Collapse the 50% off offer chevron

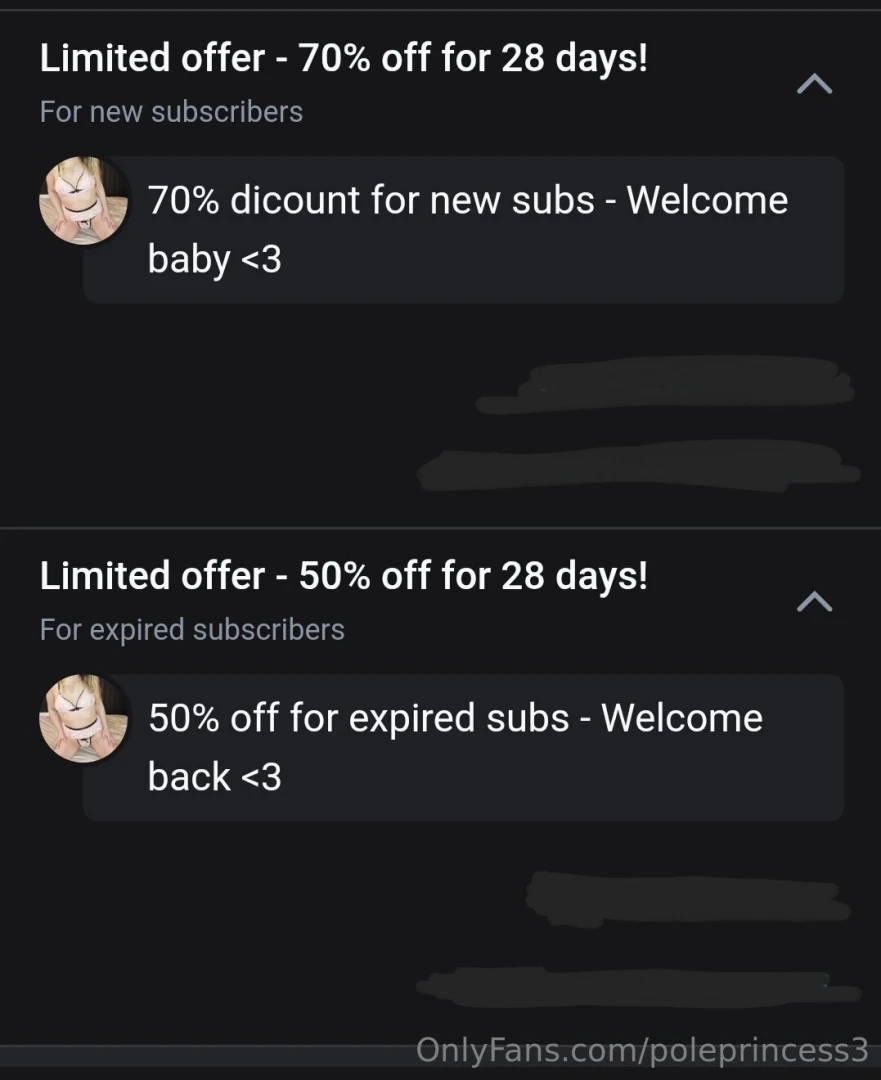pos(814,601)
